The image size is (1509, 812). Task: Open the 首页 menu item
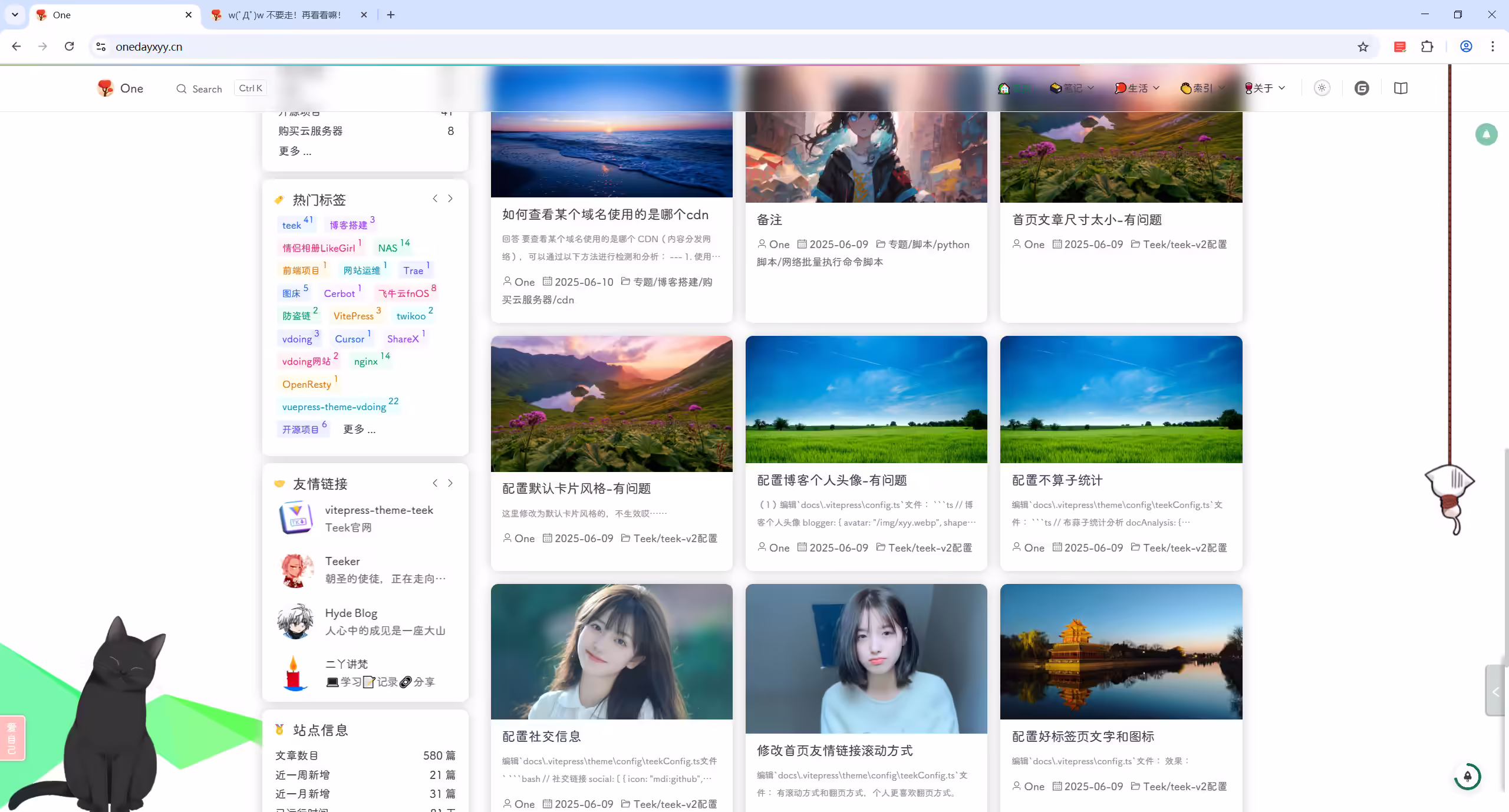[x=1015, y=88]
